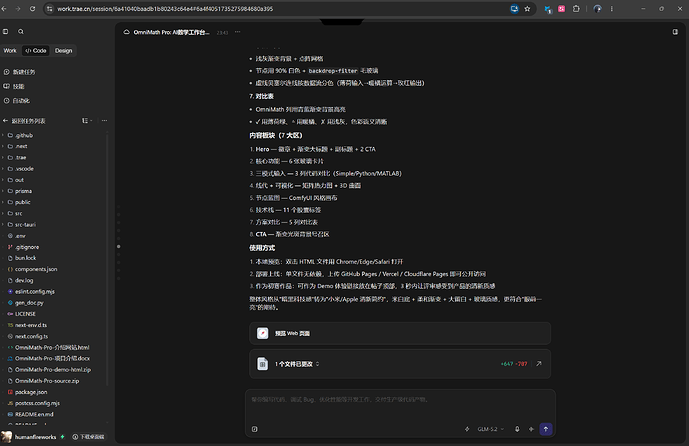
Task: Switch to the Code mode tab
Action: click(x=36, y=51)
